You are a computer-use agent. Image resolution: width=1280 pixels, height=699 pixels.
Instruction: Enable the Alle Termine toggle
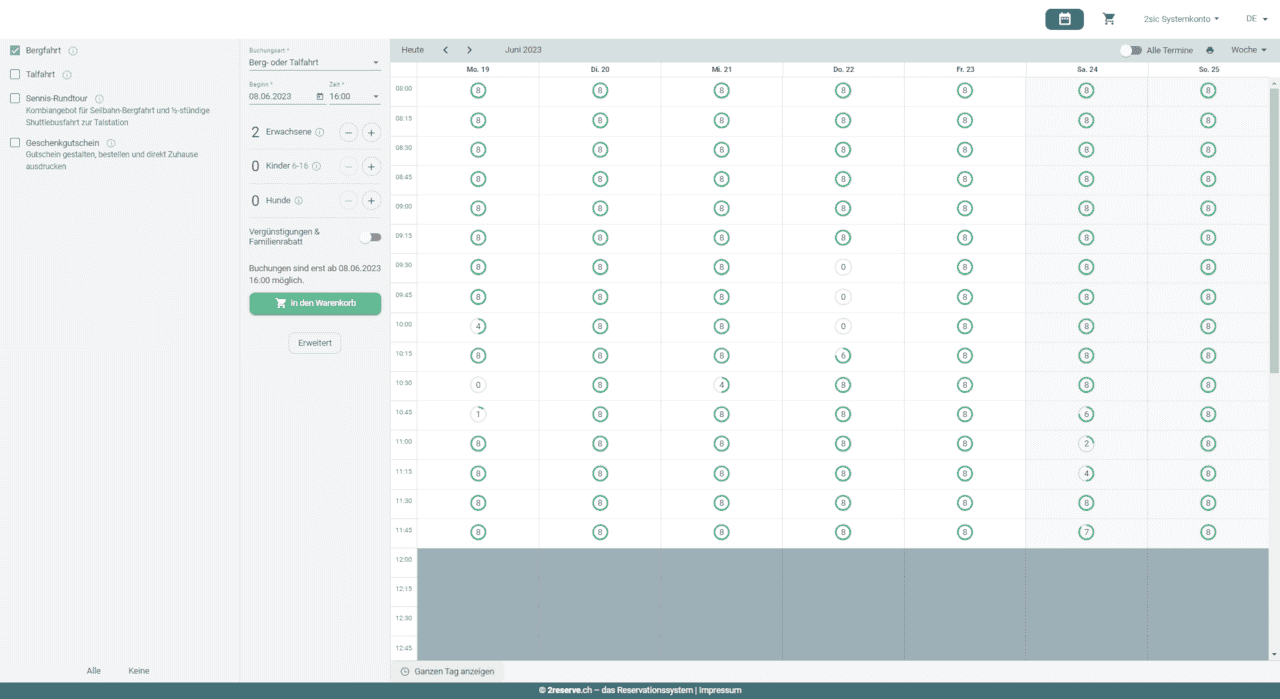click(1130, 50)
